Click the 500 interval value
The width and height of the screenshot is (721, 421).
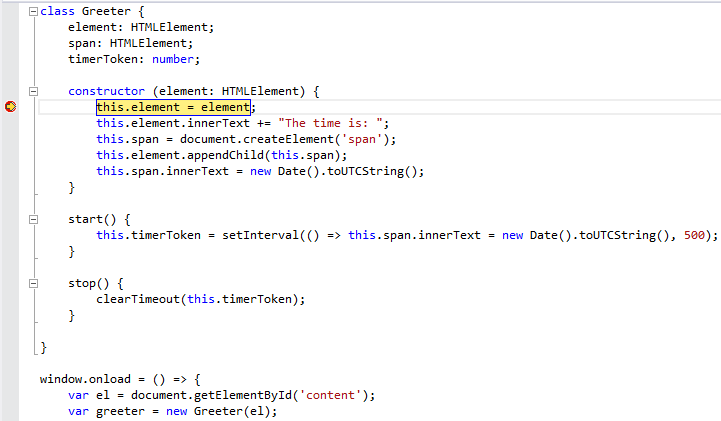(x=694, y=235)
